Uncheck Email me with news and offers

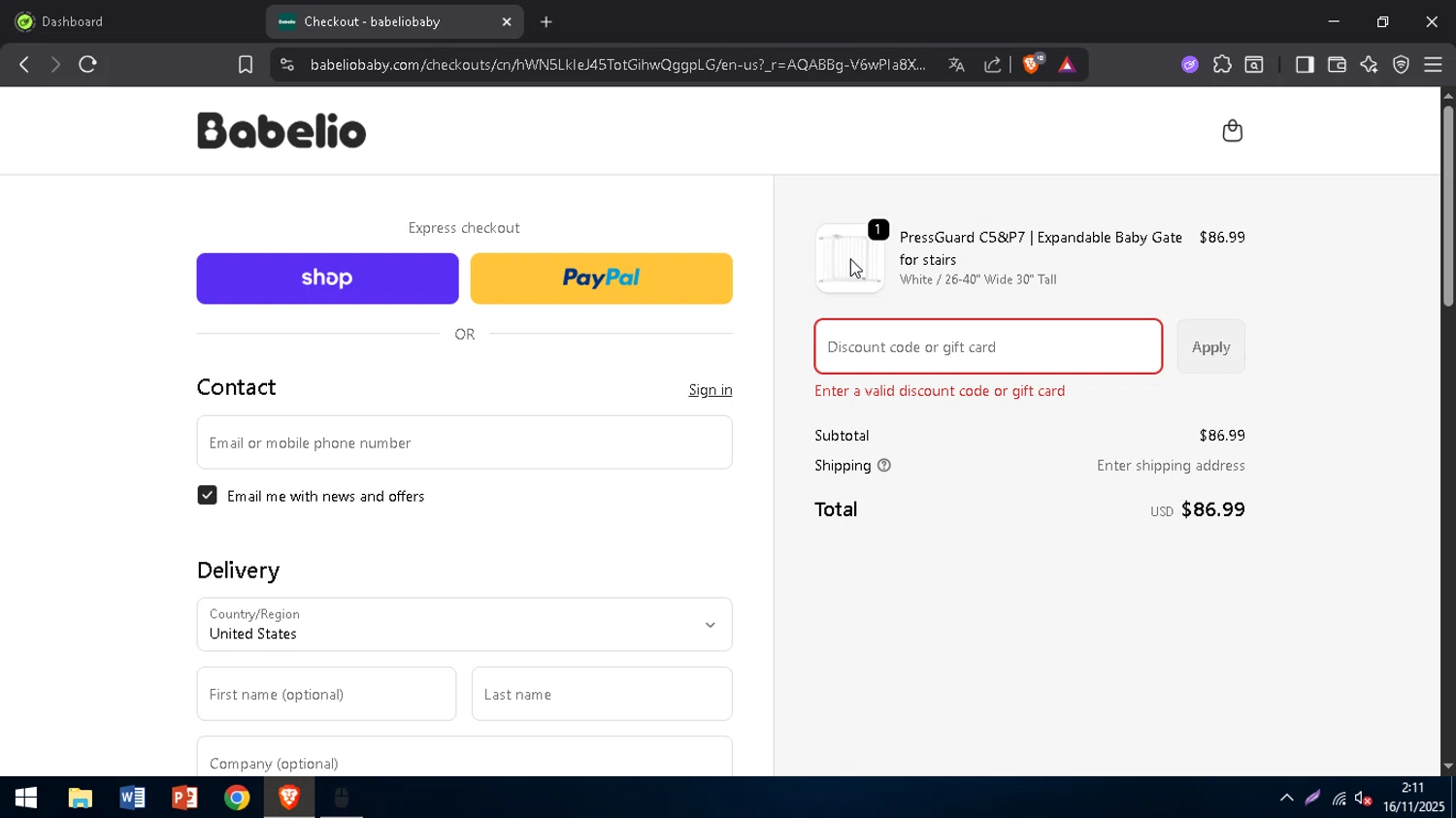tap(207, 496)
